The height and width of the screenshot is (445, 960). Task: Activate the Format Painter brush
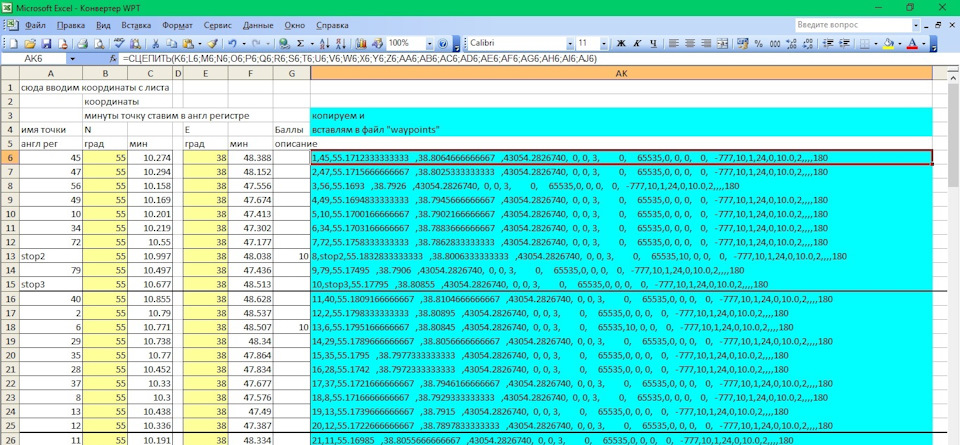coord(212,44)
